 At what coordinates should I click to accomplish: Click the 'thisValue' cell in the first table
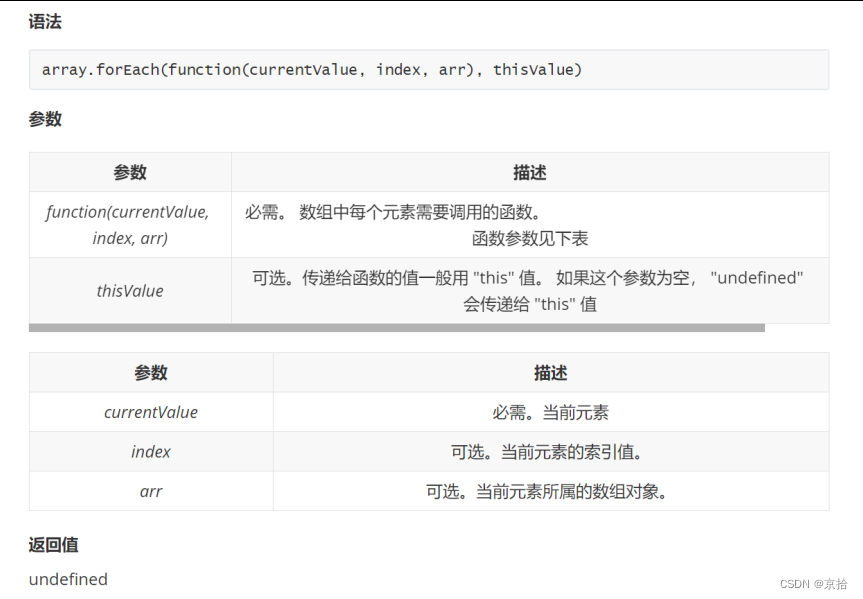click(x=130, y=291)
